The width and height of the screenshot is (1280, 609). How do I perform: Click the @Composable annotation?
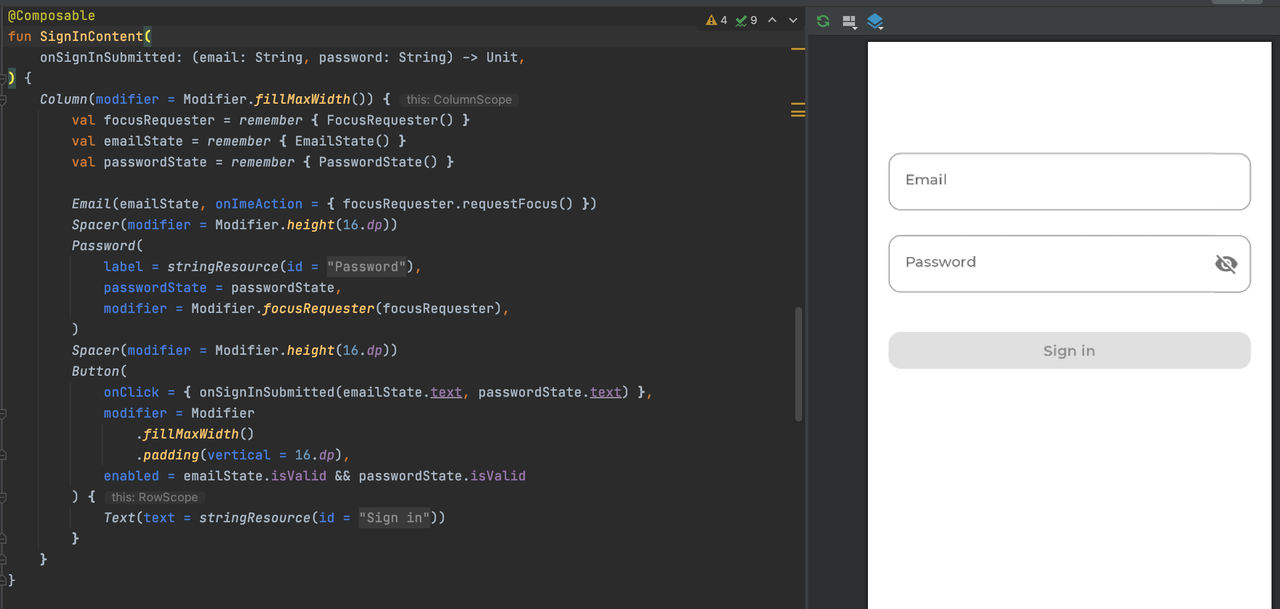coord(52,16)
